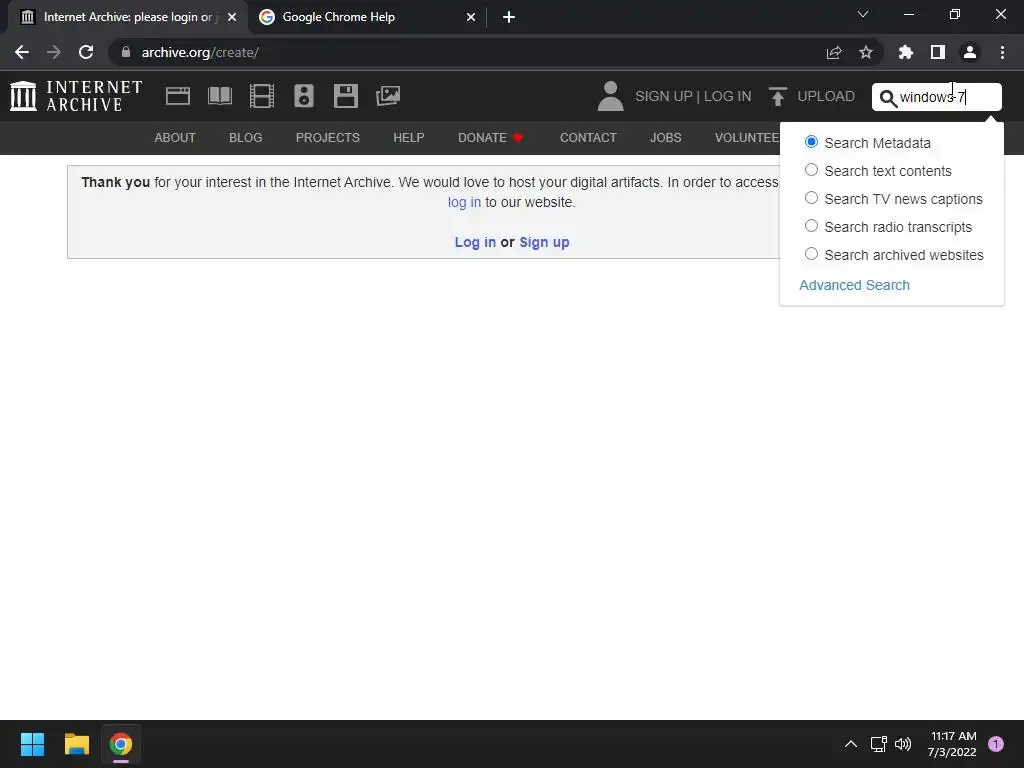The height and width of the screenshot is (768, 1024).
Task: Click the UPLOAD link
Action: click(826, 96)
